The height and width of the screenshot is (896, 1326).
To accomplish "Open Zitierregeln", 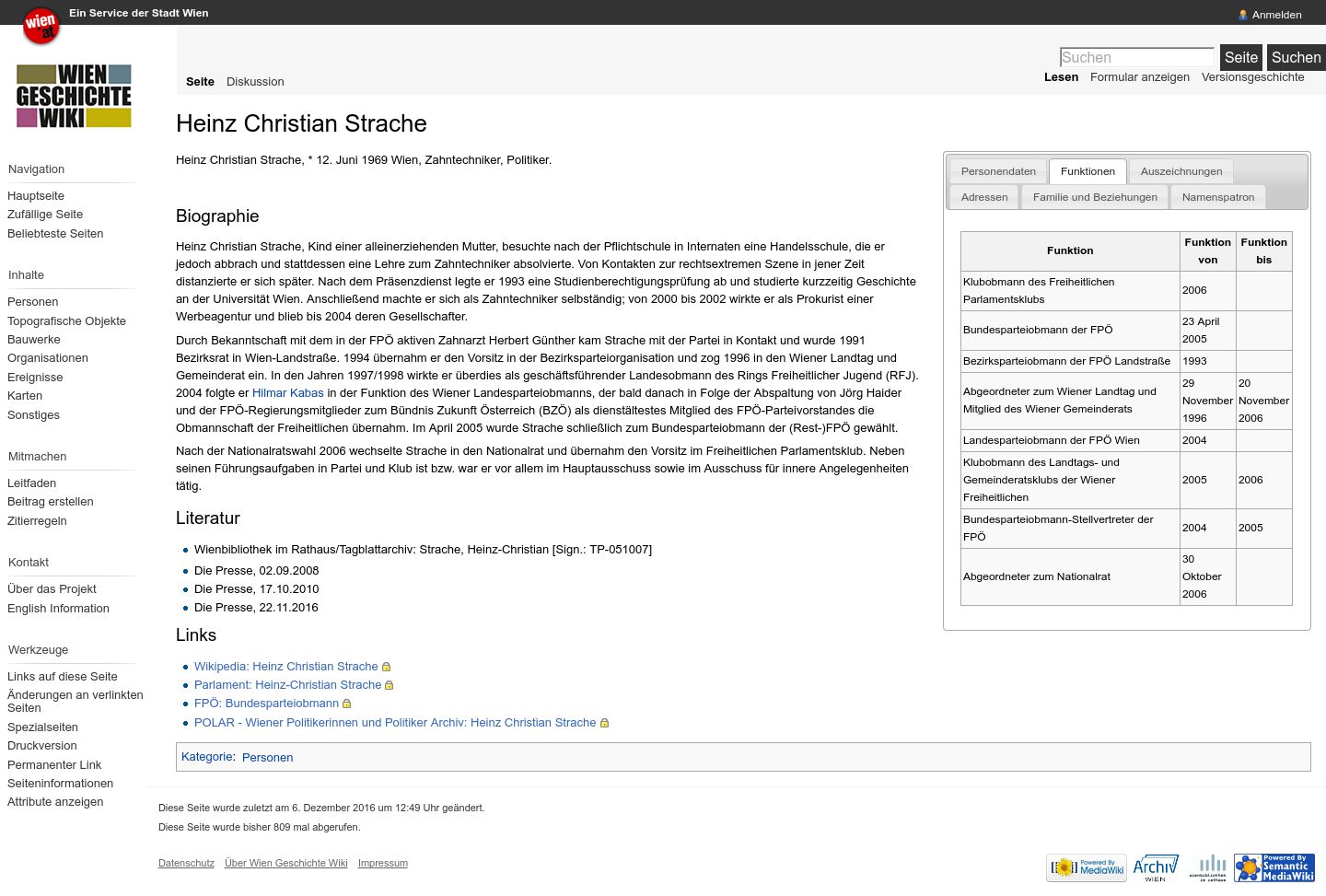I will click(x=37, y=521).
